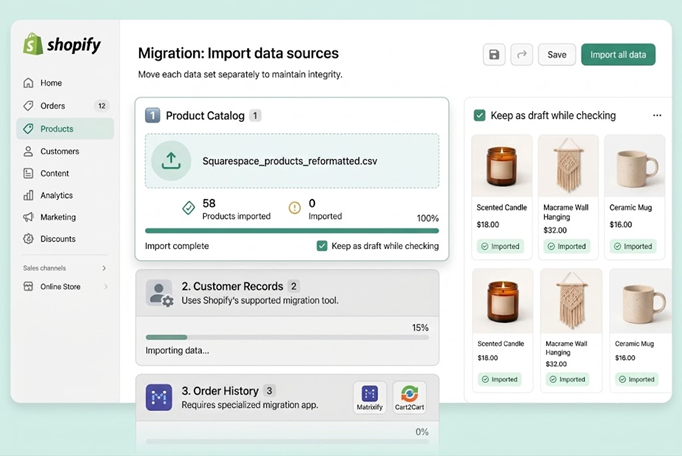
Task: Click Imported badge on top Ceramic Mug
Action: (633, 246)
